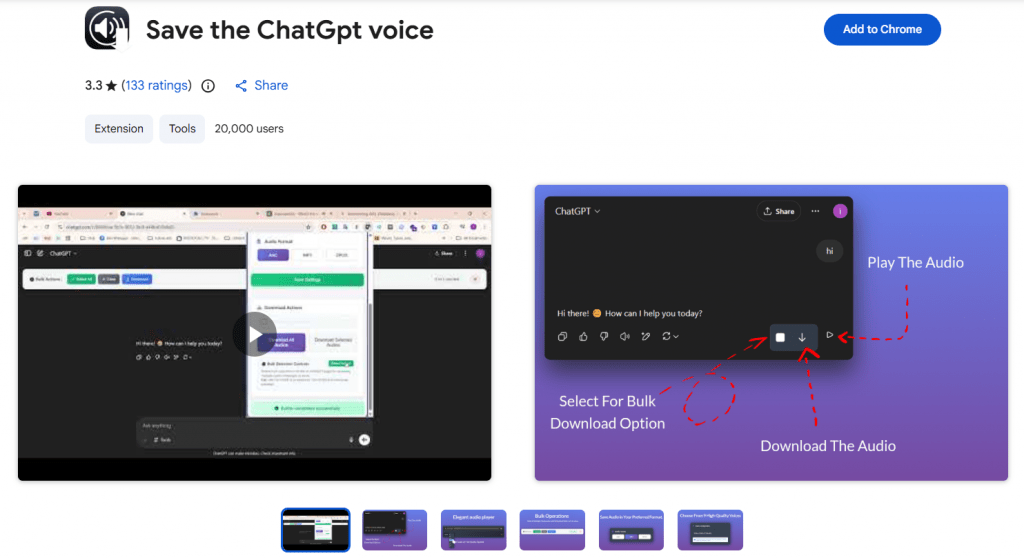Click the copy message icon

coord(562,336)
